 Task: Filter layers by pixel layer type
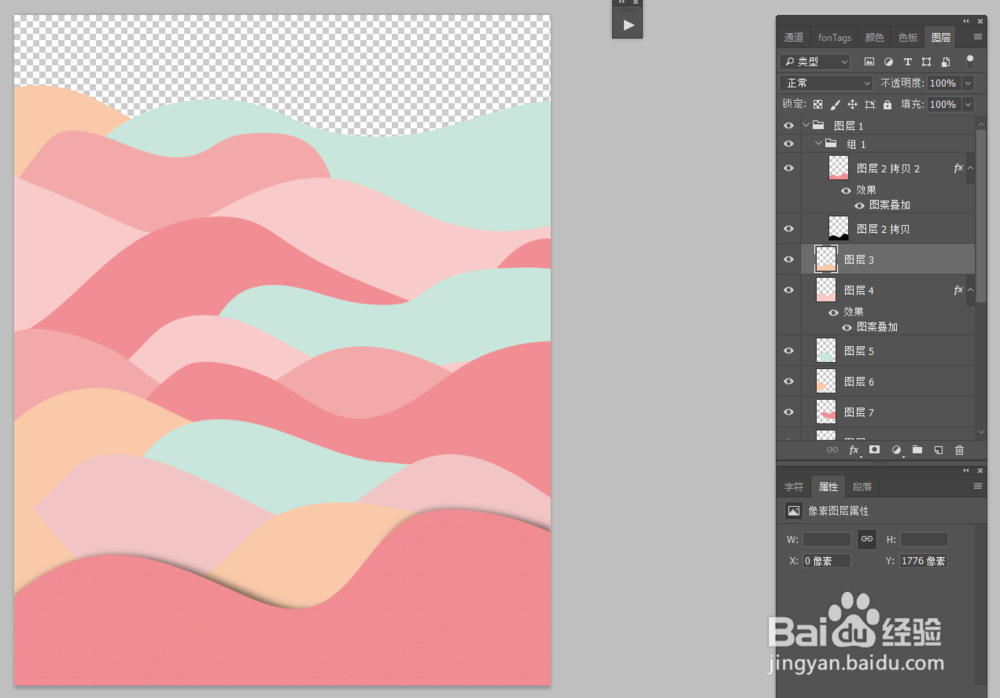[869, 62]
